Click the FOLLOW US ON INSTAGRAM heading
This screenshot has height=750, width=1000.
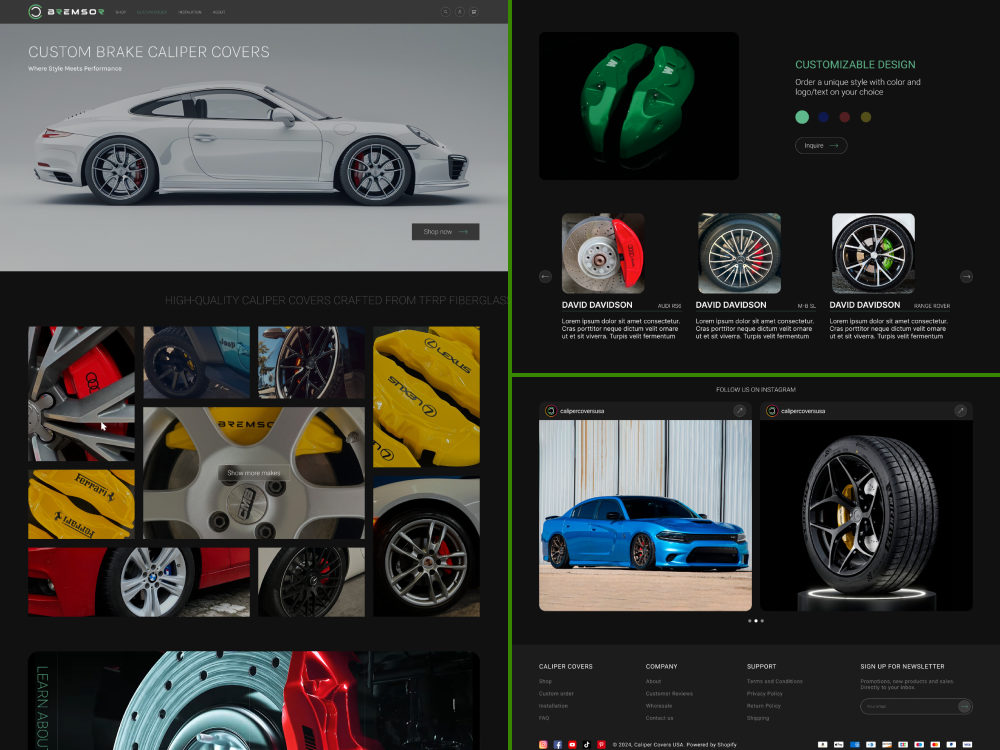point(756,389)
